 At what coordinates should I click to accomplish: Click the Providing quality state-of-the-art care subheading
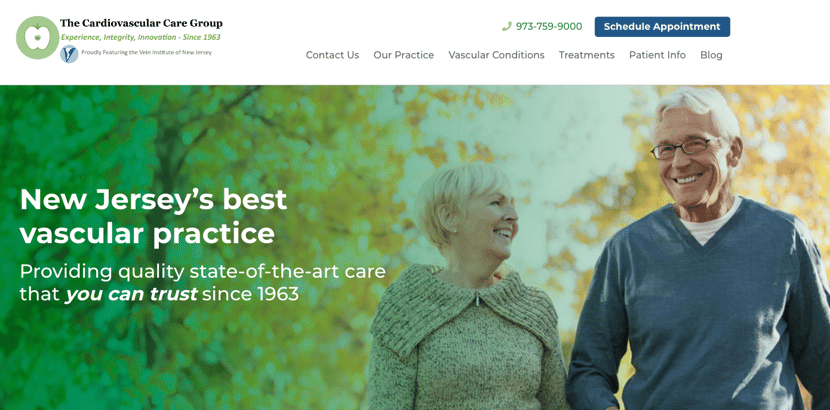tap(203, 283)
